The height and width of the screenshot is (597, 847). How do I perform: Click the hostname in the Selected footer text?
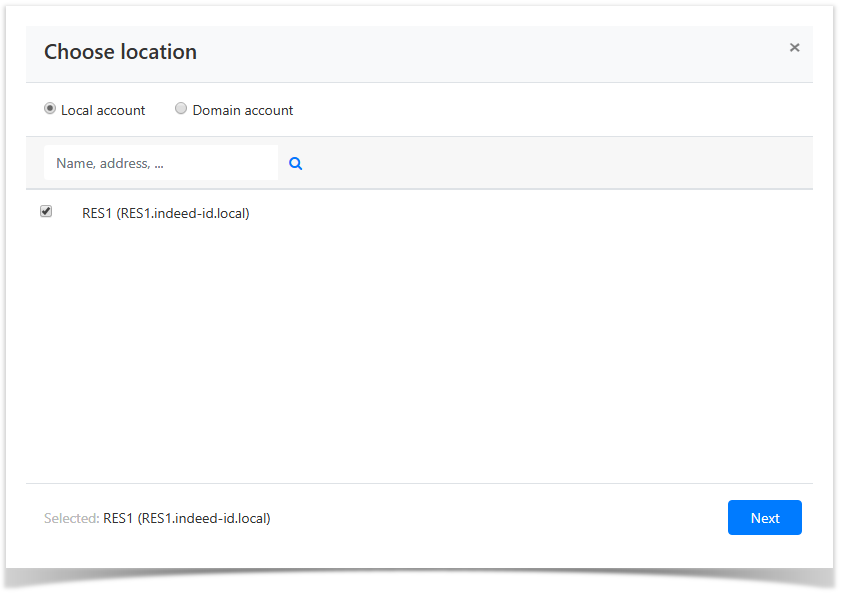coord(204,518)
